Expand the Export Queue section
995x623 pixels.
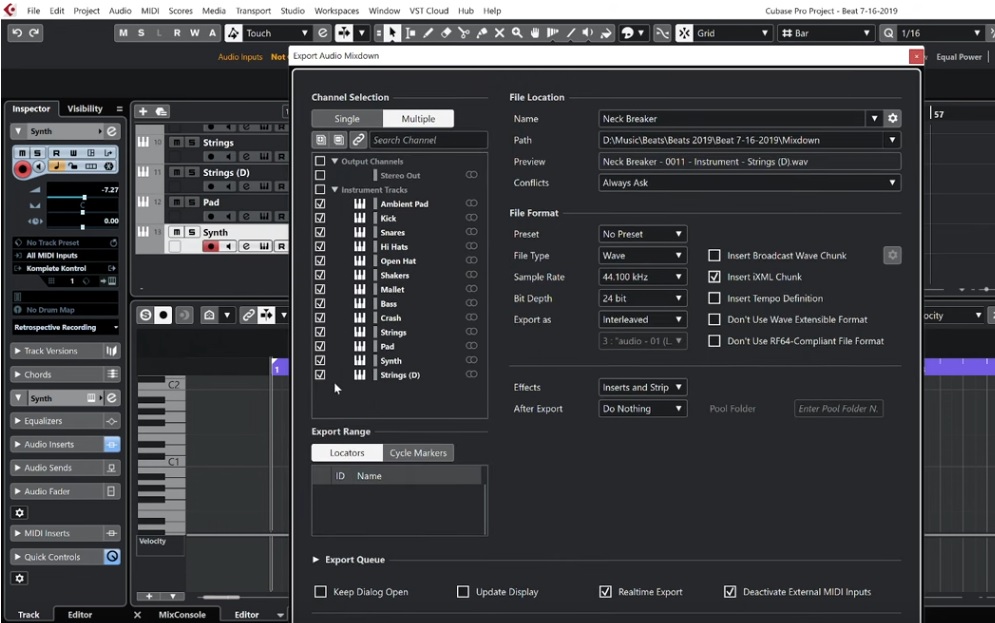coord(317,560)
